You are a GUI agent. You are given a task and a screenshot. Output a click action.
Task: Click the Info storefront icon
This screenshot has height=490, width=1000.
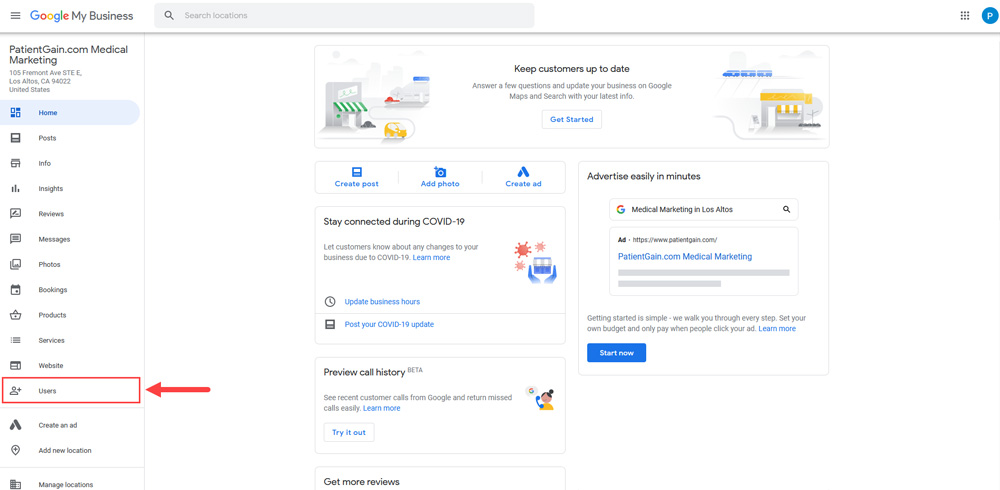(x=15, y=163)
